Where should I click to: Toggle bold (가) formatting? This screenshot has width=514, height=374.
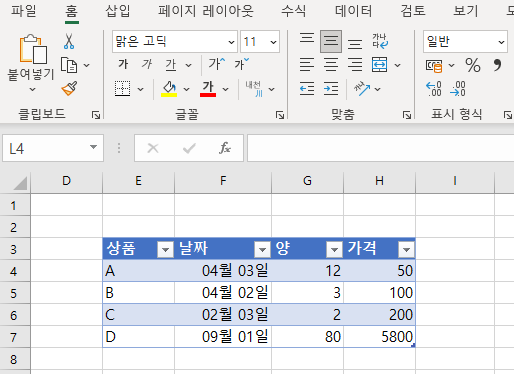tap(123, 64)
